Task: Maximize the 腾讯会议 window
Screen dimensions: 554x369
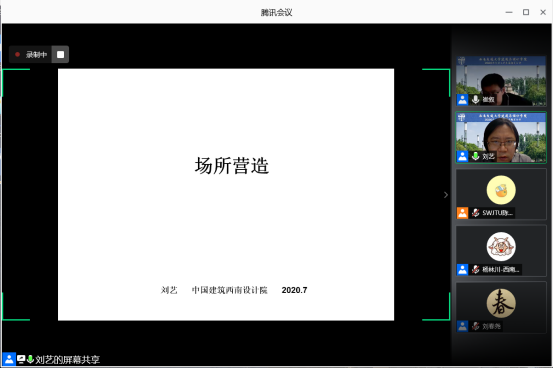Action: coord(526,12)
